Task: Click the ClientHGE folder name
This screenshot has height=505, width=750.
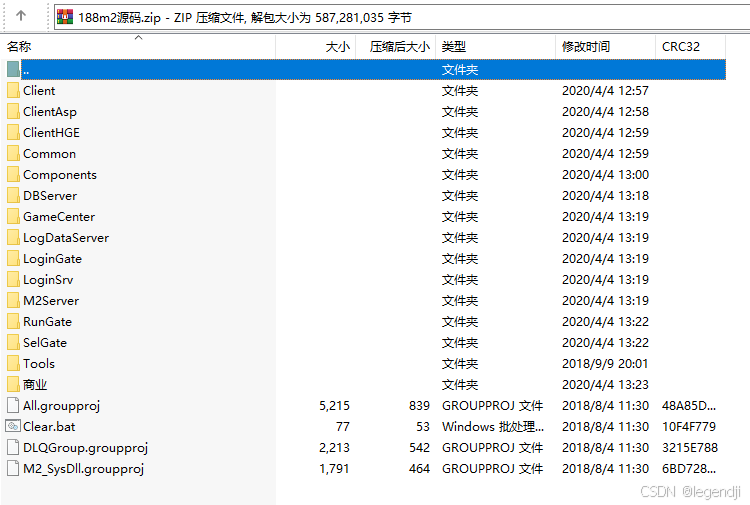Action: point(52,132)
